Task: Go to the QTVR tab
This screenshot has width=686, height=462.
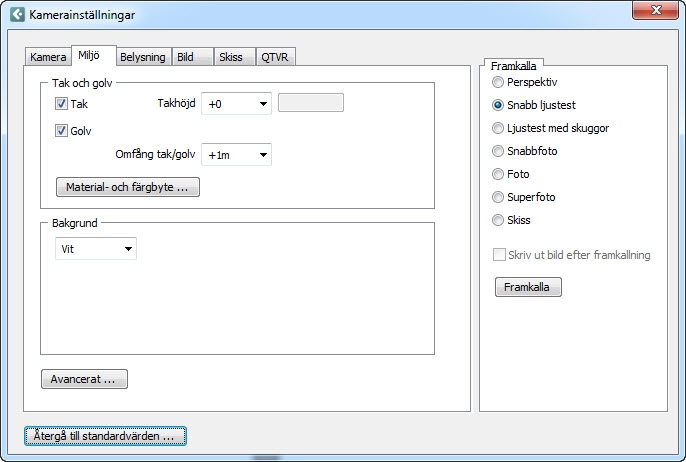Action: (275, 57)
